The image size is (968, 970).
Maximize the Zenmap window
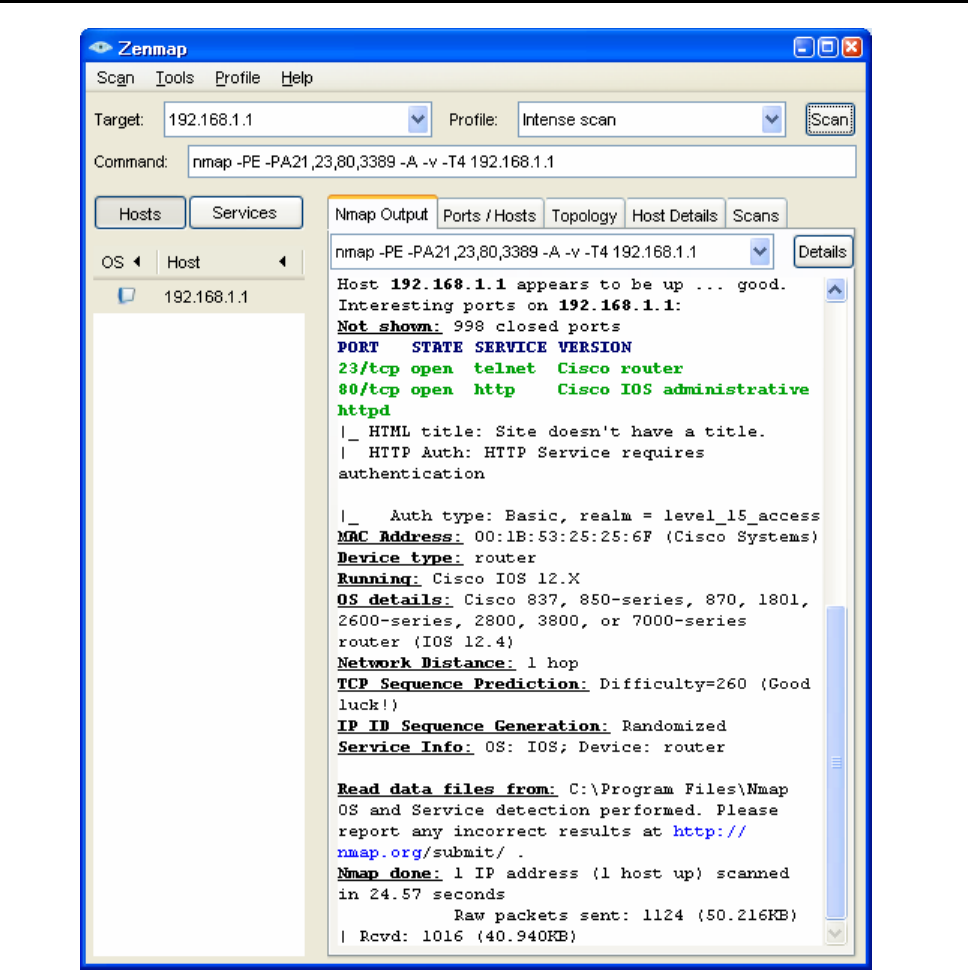[828, 47]
